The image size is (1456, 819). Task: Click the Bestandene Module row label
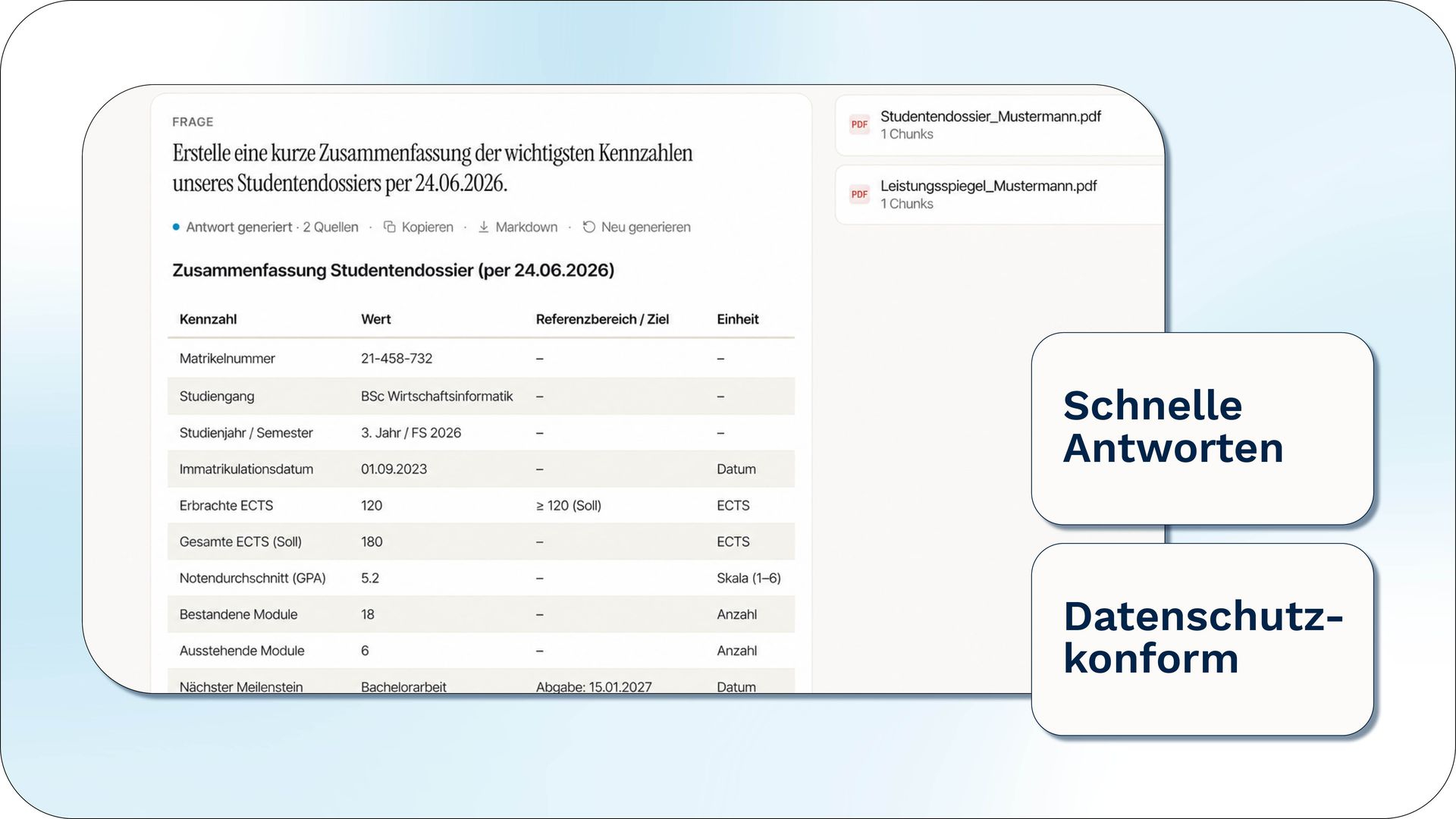[238, 615]
